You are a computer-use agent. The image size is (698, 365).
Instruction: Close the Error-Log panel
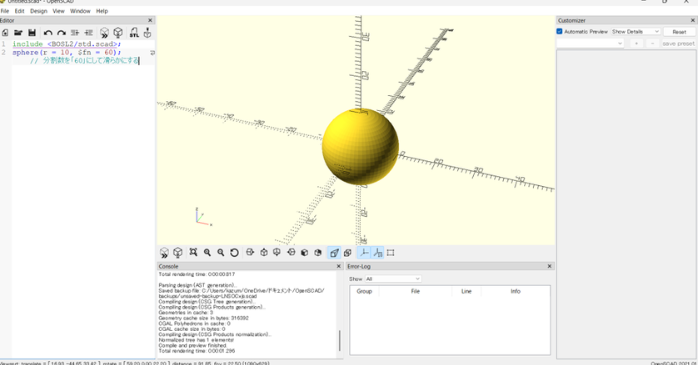click(x=549, y=266)
